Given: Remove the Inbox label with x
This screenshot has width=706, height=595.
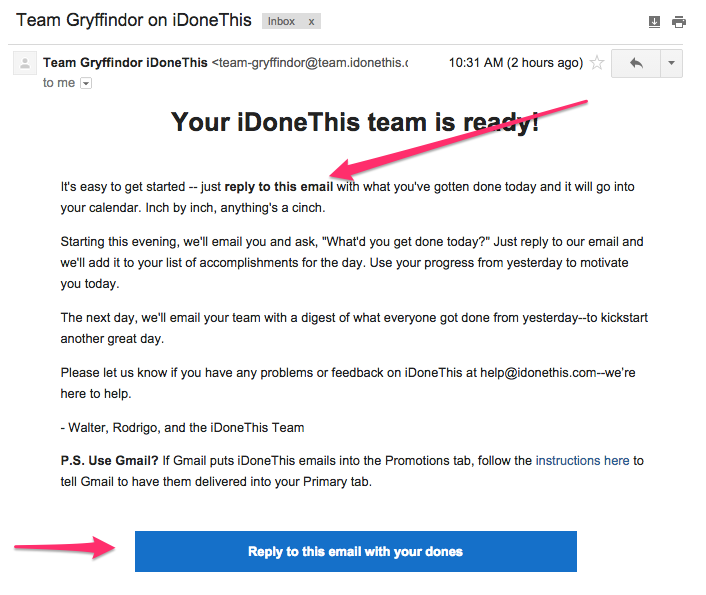Looking at the screenshot, I should click(x=311, y=22).
